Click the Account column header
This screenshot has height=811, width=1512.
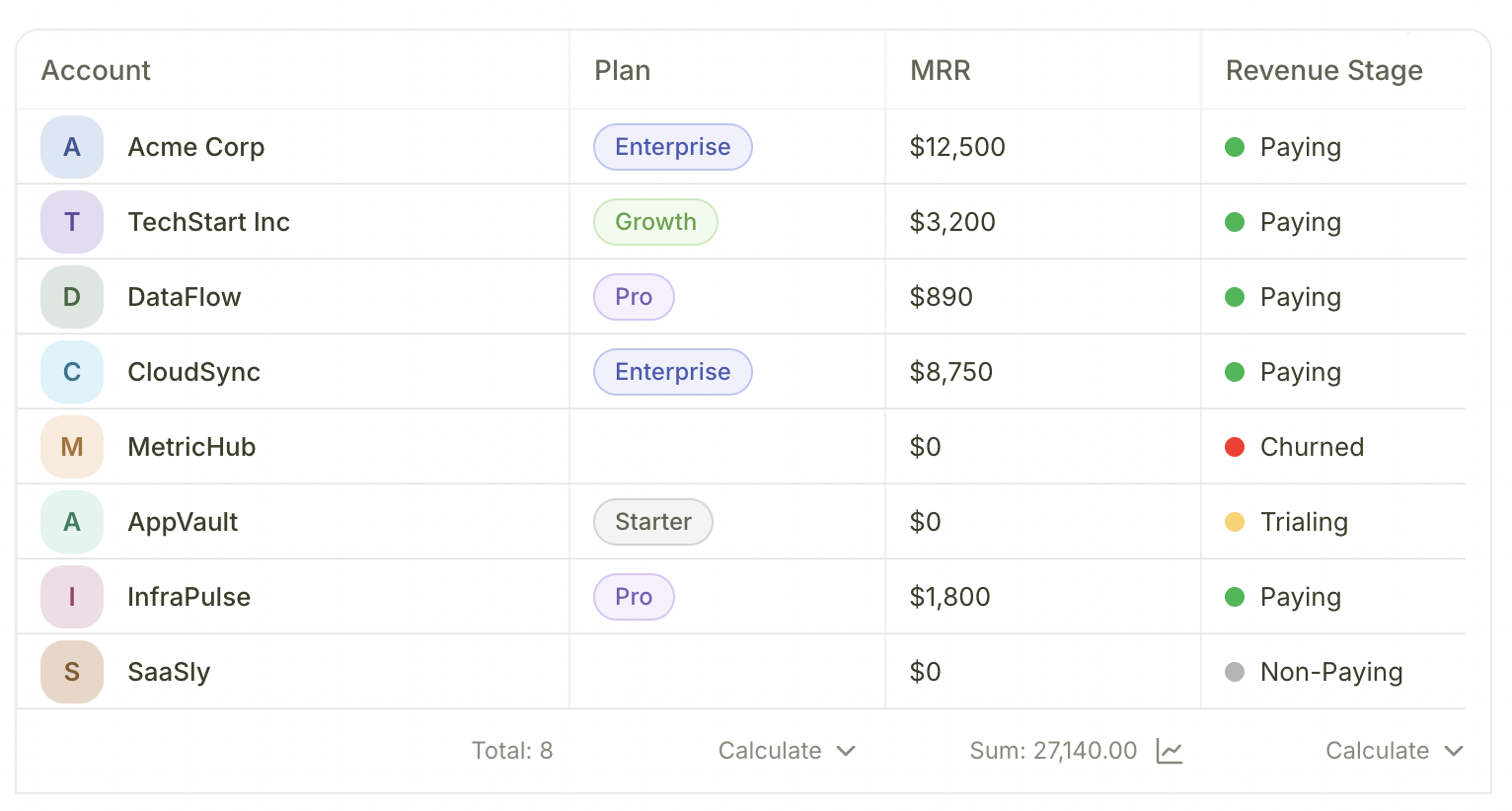coord(96,70)
